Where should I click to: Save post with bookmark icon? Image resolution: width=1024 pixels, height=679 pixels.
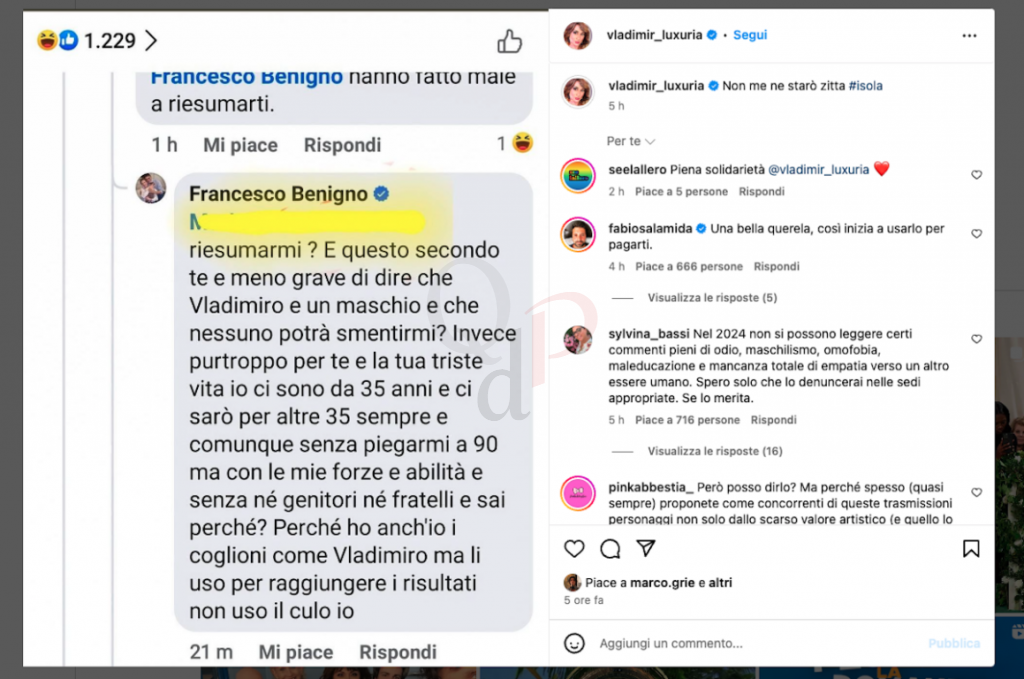[x=971, y=548]
